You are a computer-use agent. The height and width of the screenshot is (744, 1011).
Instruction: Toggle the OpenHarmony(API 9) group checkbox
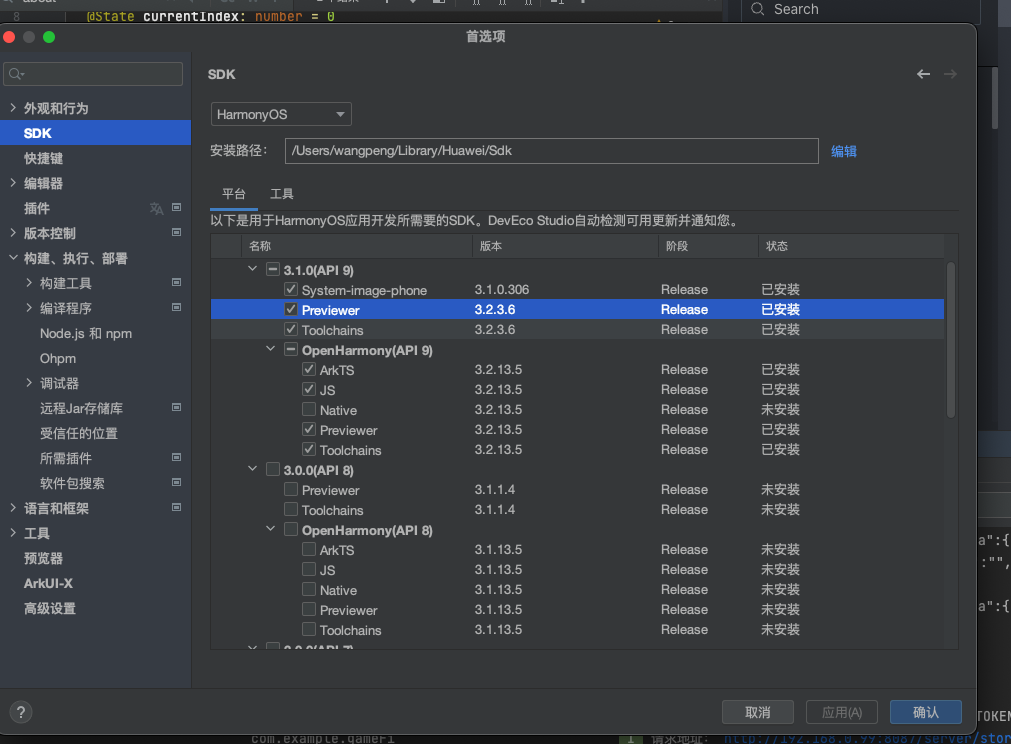click(291, 349)
